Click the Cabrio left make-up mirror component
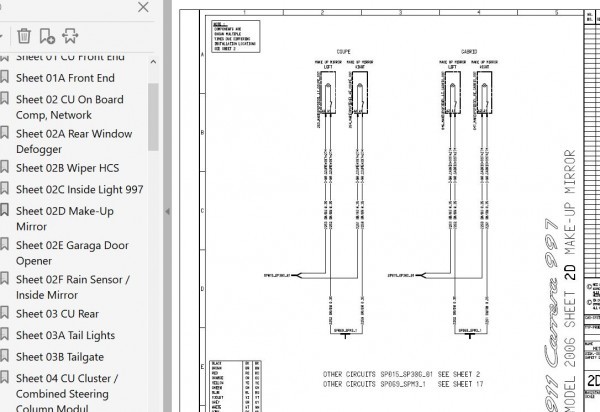This screenshot has width=600, height=412. click(453, 93)
